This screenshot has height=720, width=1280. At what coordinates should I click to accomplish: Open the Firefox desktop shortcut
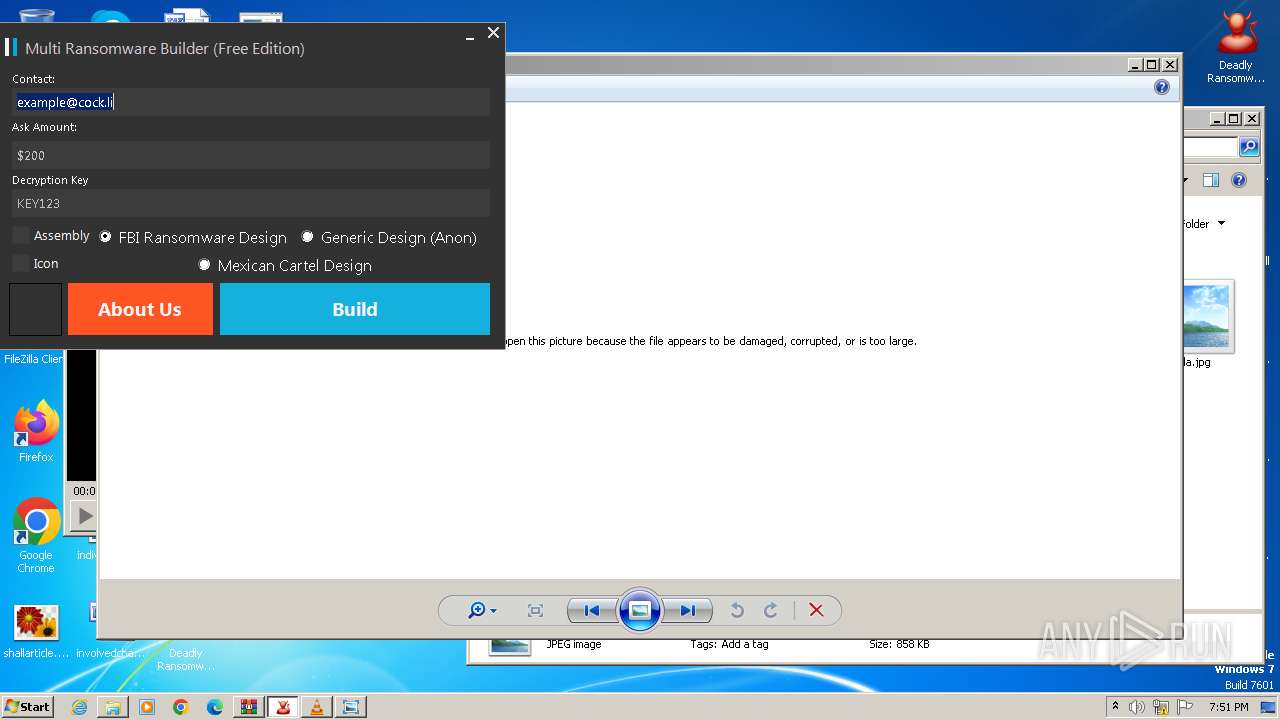[x=36, y=431]
